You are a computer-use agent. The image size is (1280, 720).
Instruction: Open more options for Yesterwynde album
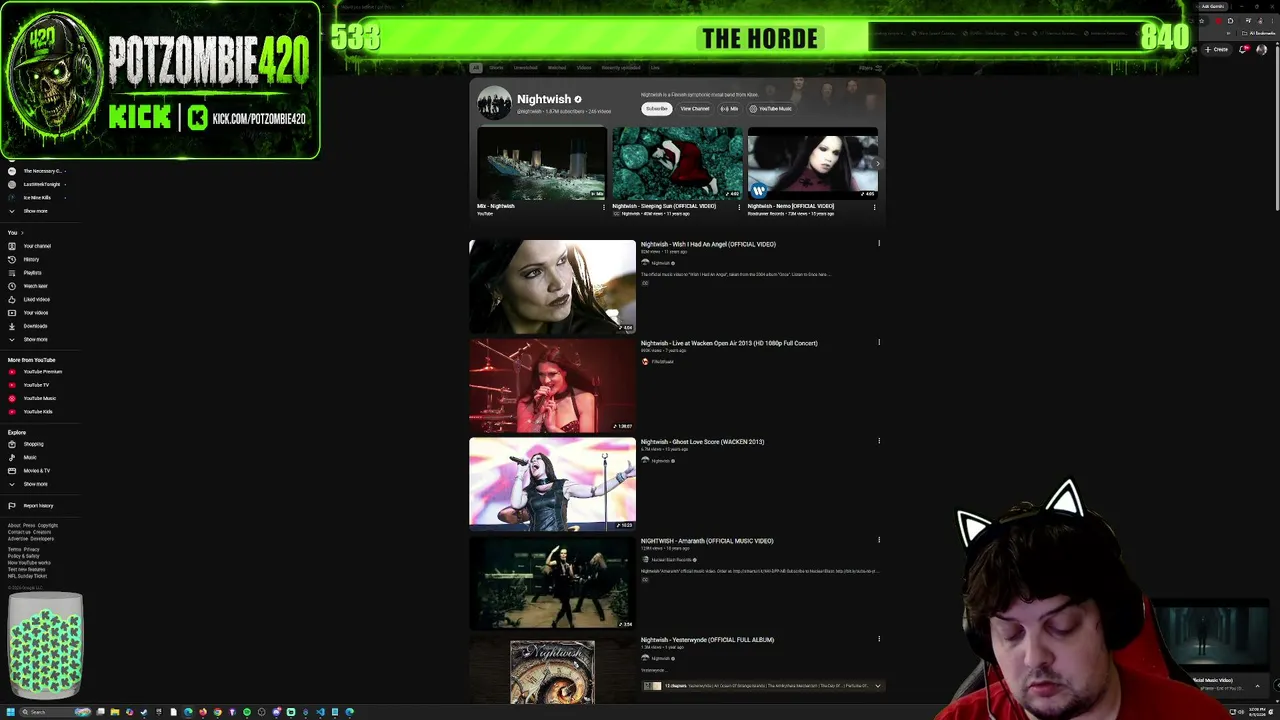click(x=879, y=639)
